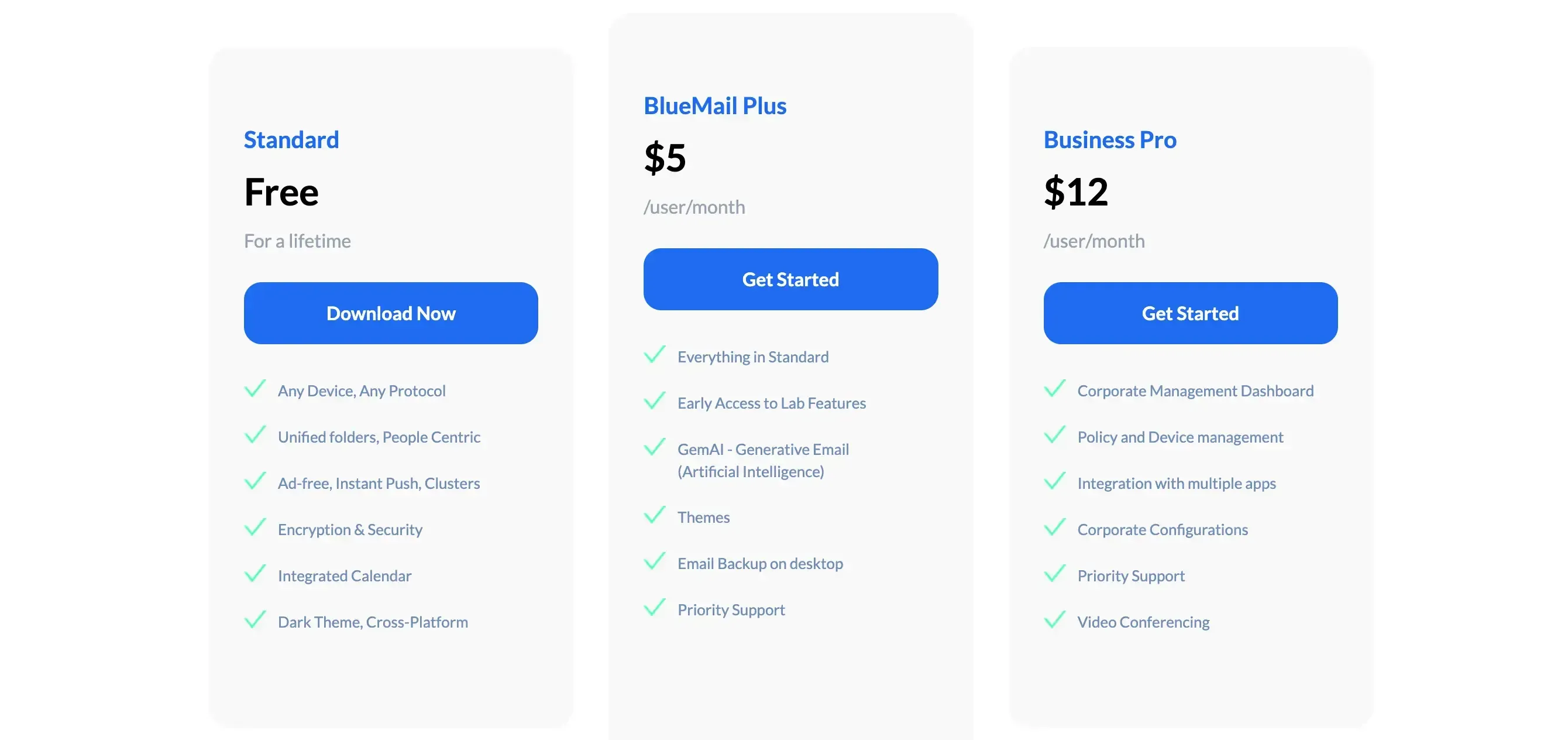1568x740 pixels.
Task: Select the checkmark next to Priority Support in Business Pro
Action: pos(1055,573)
